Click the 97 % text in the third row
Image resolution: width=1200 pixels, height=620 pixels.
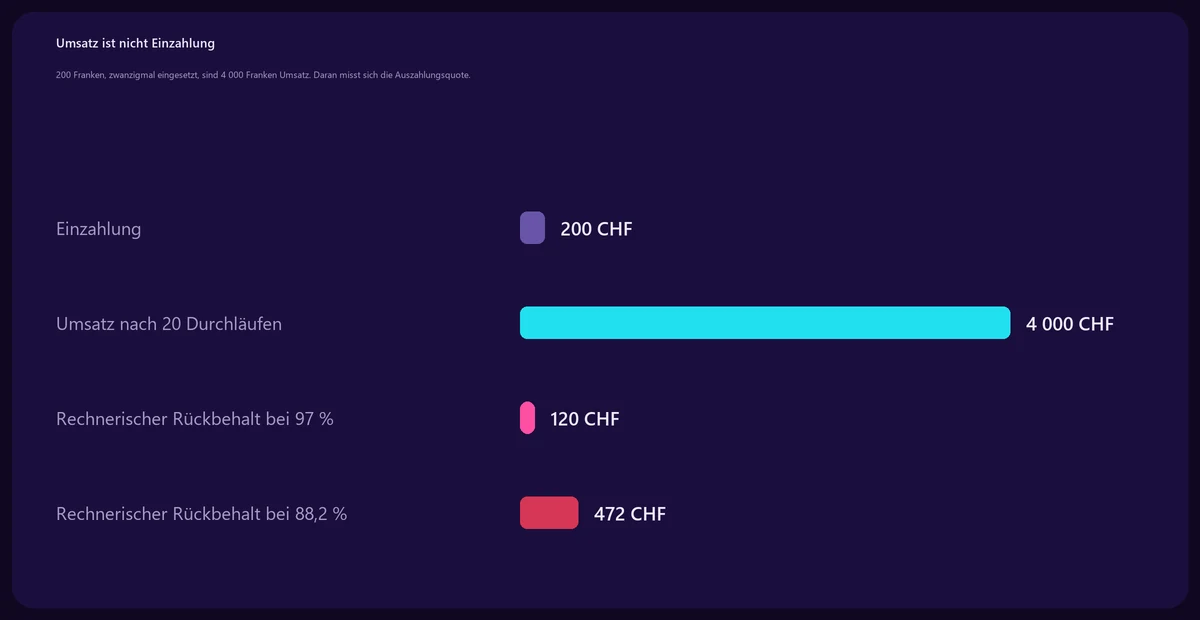pyautogui.click(x=314, y=419)
